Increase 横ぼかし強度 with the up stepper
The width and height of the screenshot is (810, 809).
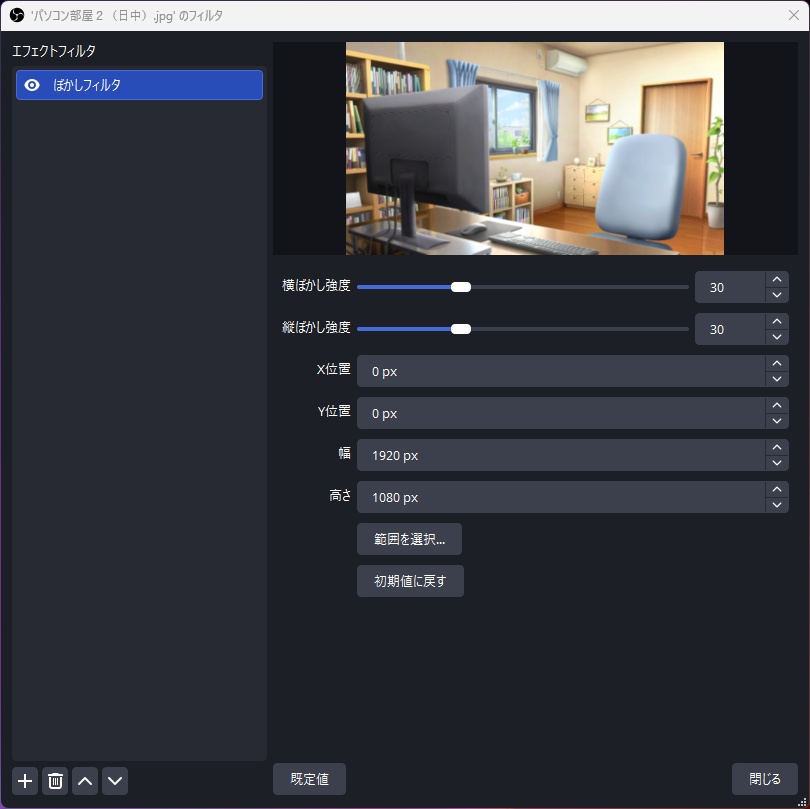coord(777,279)
